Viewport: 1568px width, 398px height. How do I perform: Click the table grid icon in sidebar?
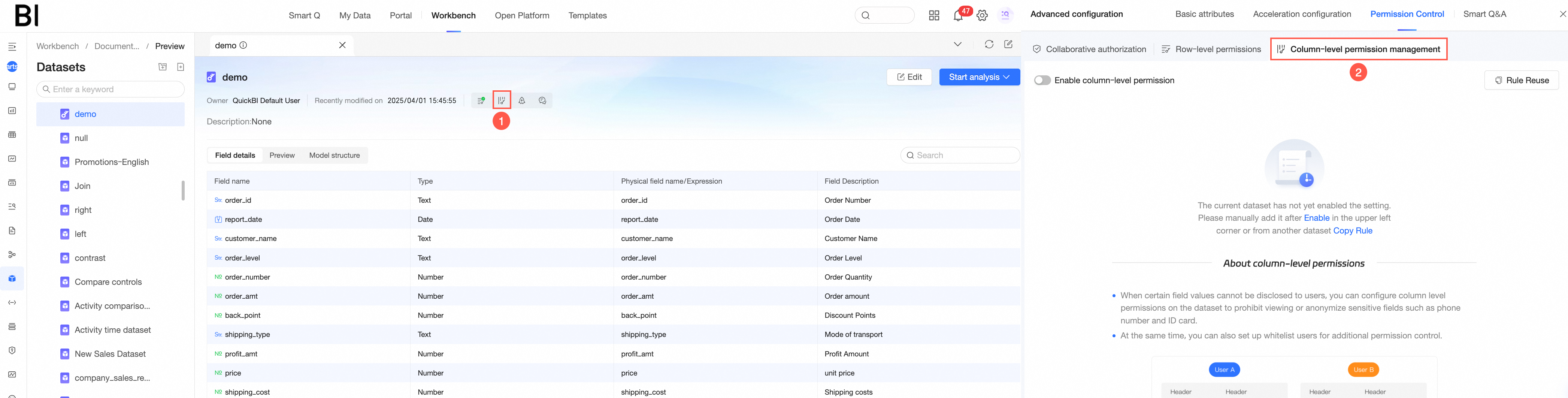[12, 135]
